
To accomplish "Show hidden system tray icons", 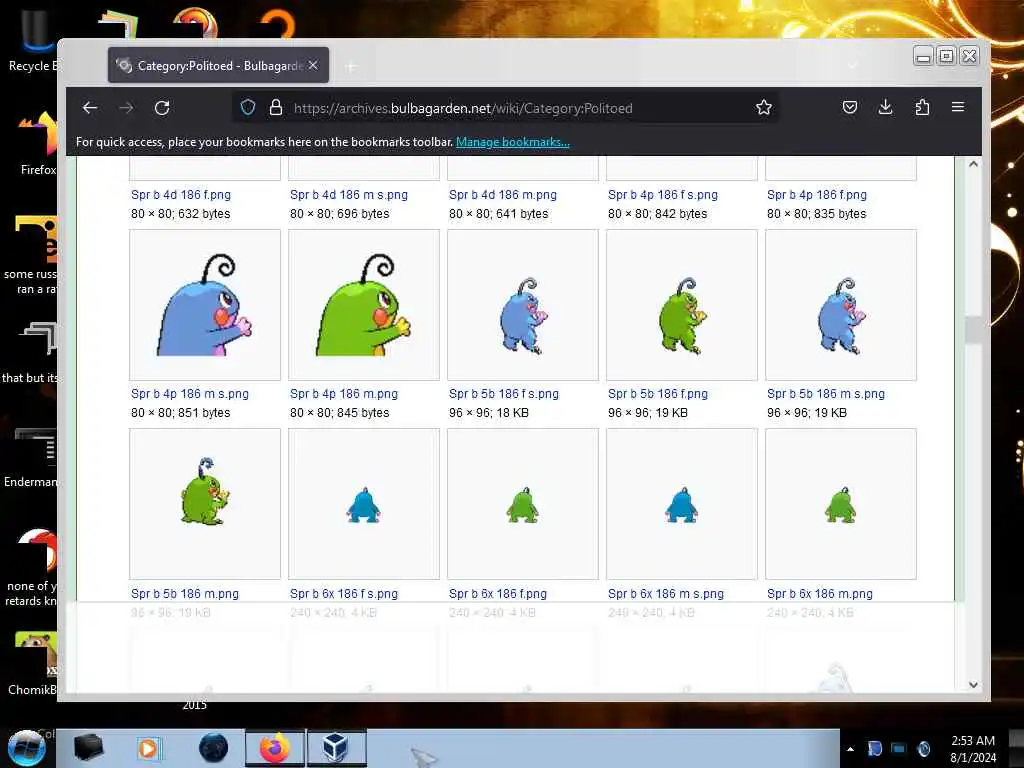I will [x=850, y=749].
